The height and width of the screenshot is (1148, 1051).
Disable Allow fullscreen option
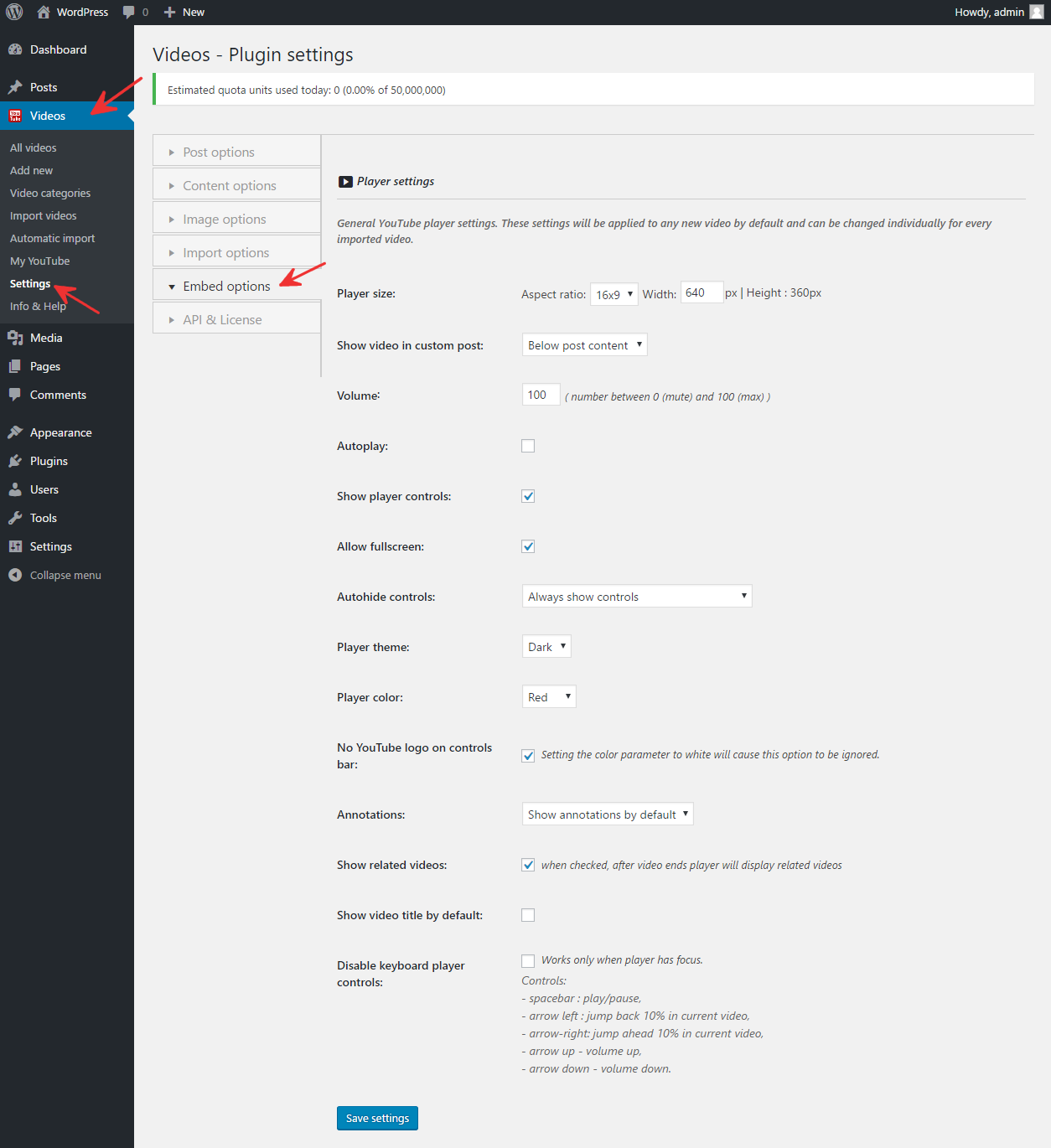click(x=527, y=546)
